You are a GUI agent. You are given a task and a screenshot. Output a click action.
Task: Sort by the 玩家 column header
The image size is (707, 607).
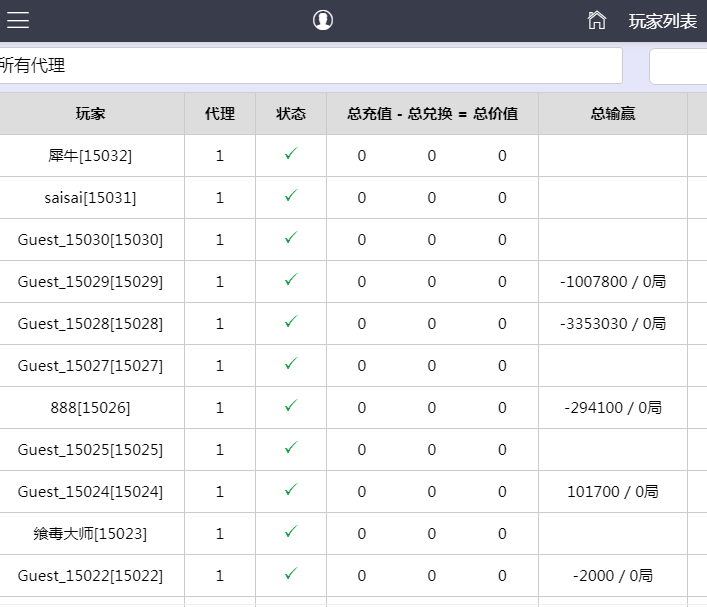click(x=90, y=114)
